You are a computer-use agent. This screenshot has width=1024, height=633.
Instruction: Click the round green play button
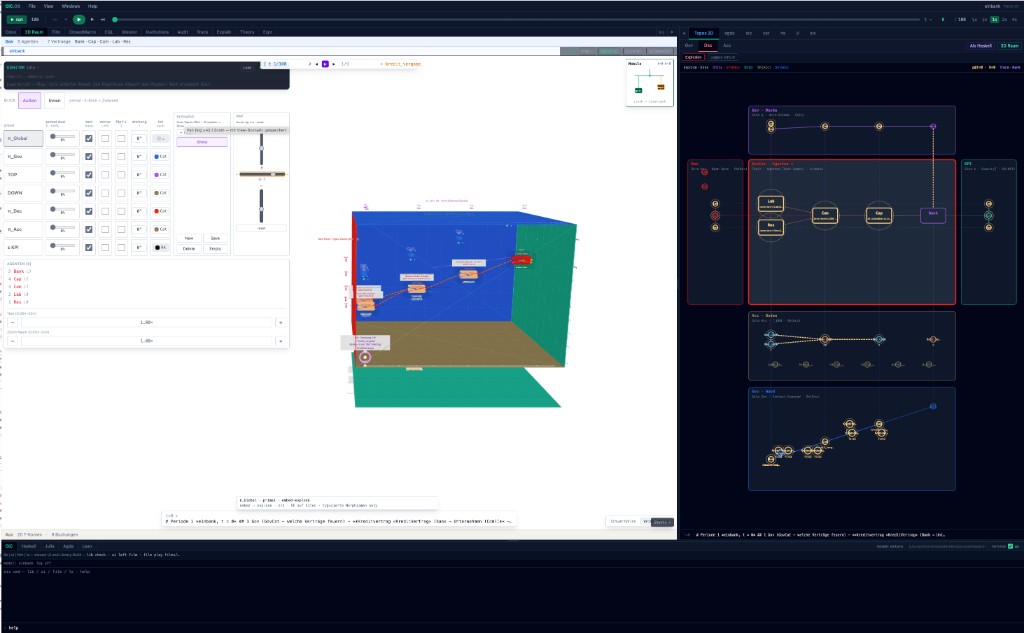[79, 20]
